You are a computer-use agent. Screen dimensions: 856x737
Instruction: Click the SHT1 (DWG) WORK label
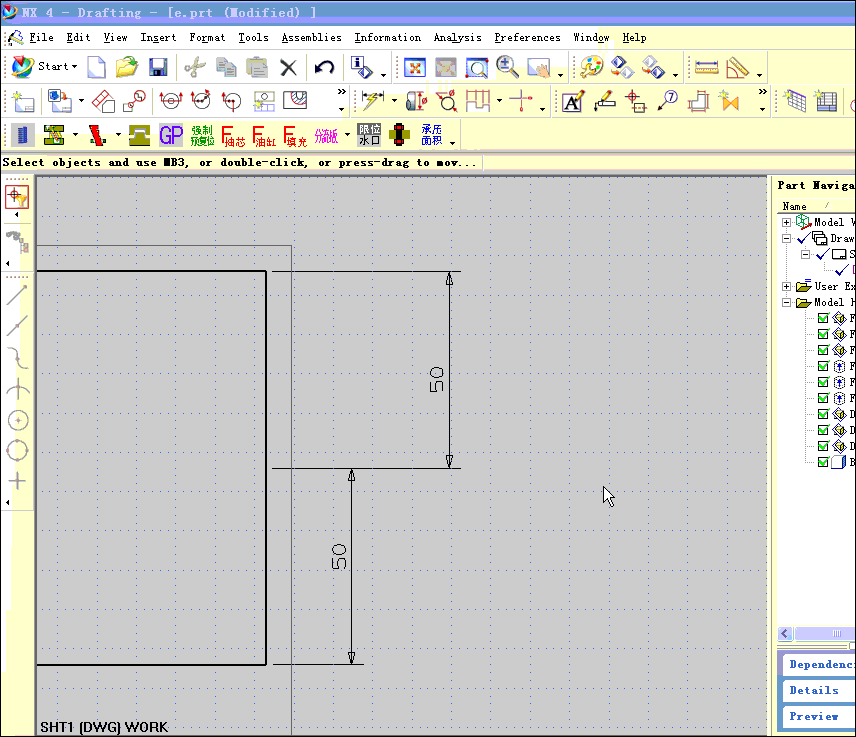tap(104, 727)
